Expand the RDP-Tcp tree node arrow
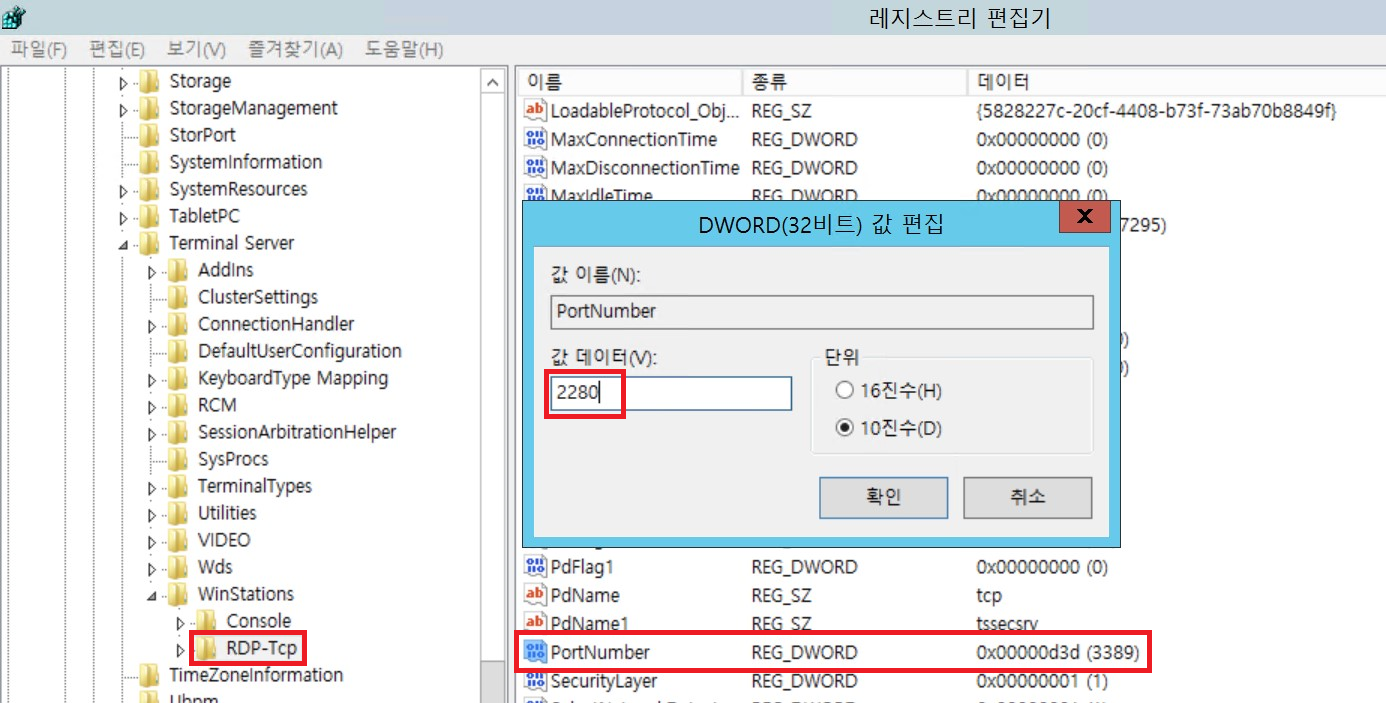Viewport: 1386px width, 703px height. [181, 649]
